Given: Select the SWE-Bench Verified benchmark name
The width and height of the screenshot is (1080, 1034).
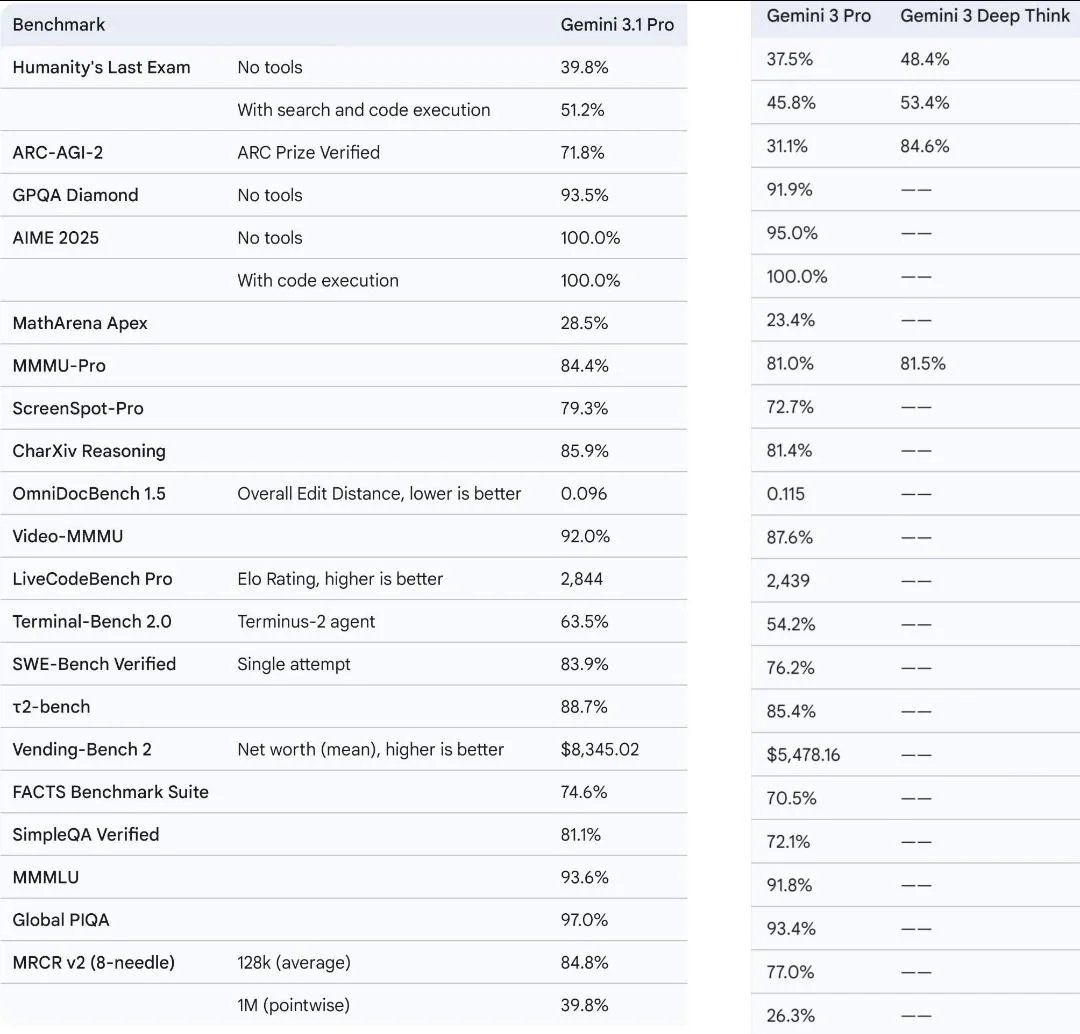Looking at the screenshot, I should (x=94, y=664).
